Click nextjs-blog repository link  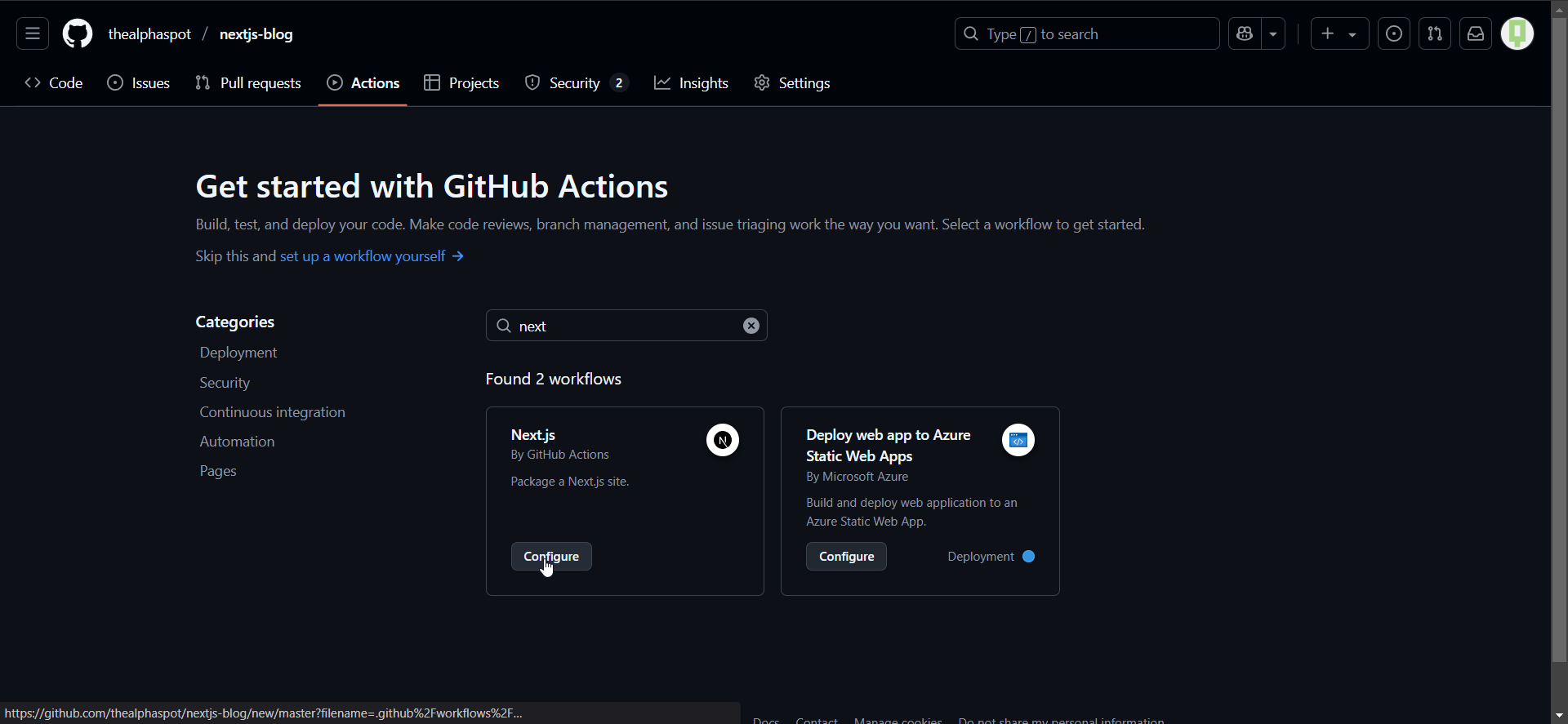[256, 33]
